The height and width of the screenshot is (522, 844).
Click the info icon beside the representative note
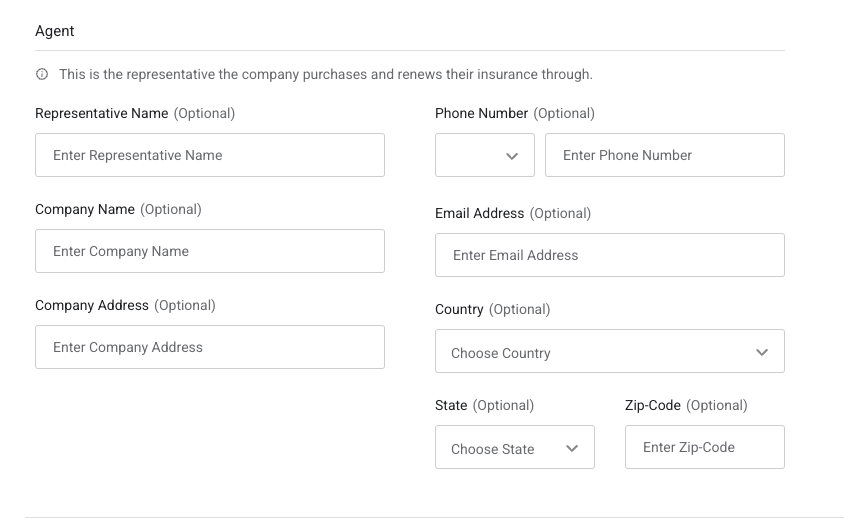(x=42, y=75)
